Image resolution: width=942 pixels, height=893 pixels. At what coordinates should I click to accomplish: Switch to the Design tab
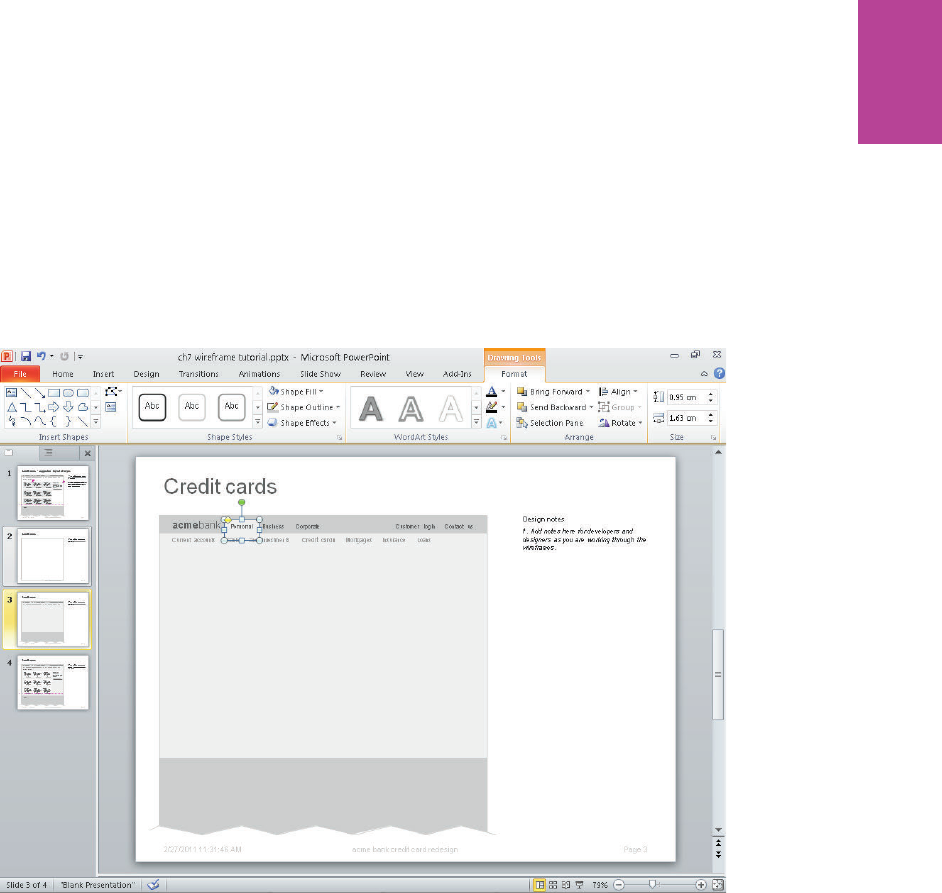(147, 374)
